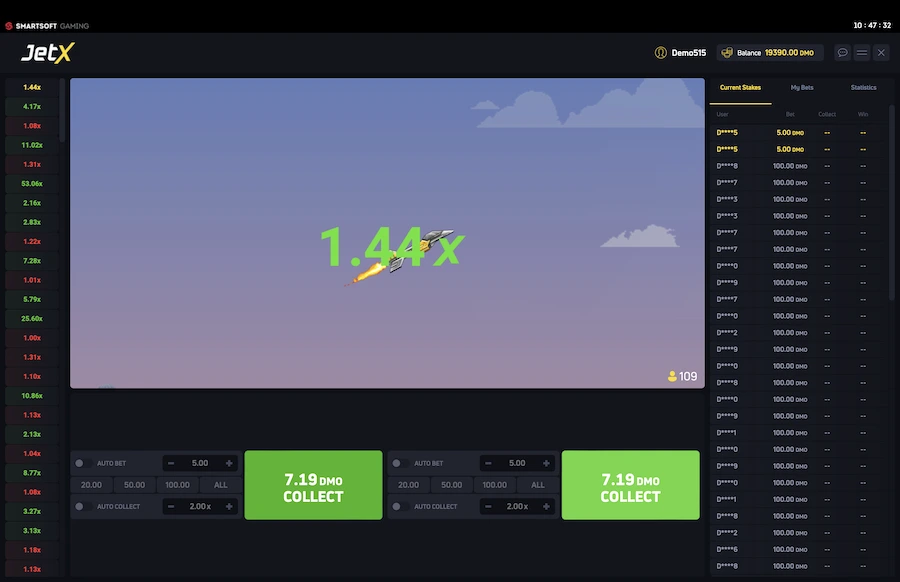Select 1.00x in multiplier history

pos(32,338)
